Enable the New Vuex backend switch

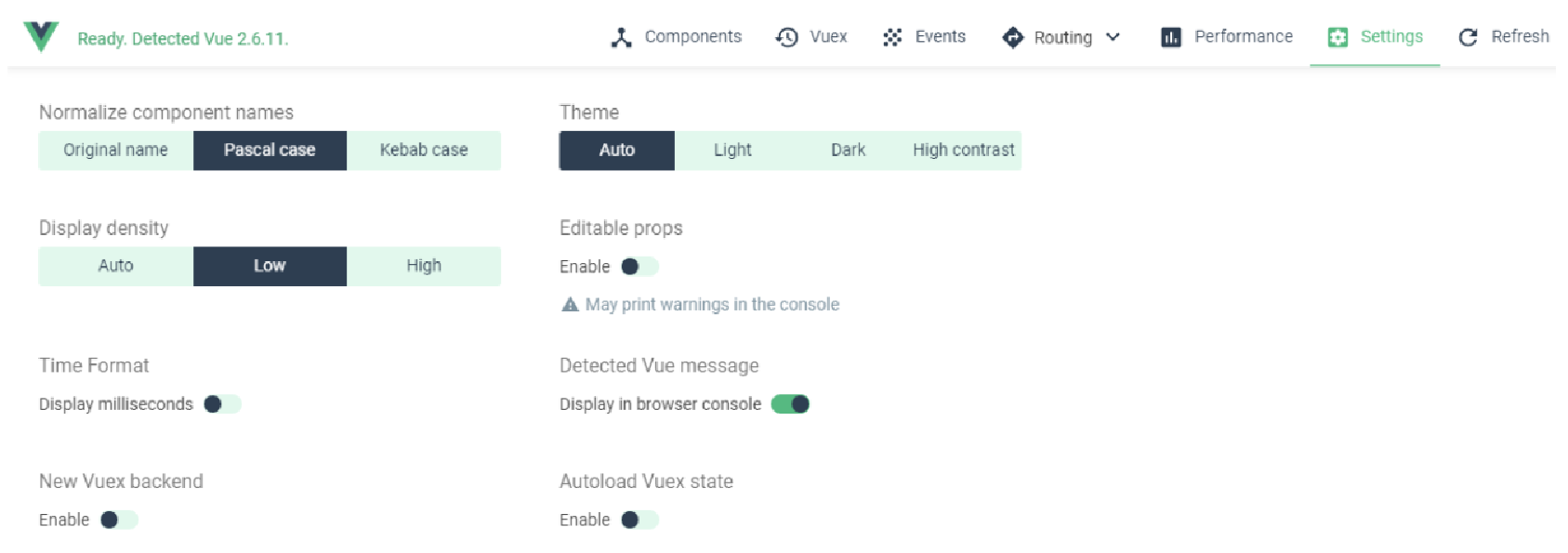click(x=119, y=520)
